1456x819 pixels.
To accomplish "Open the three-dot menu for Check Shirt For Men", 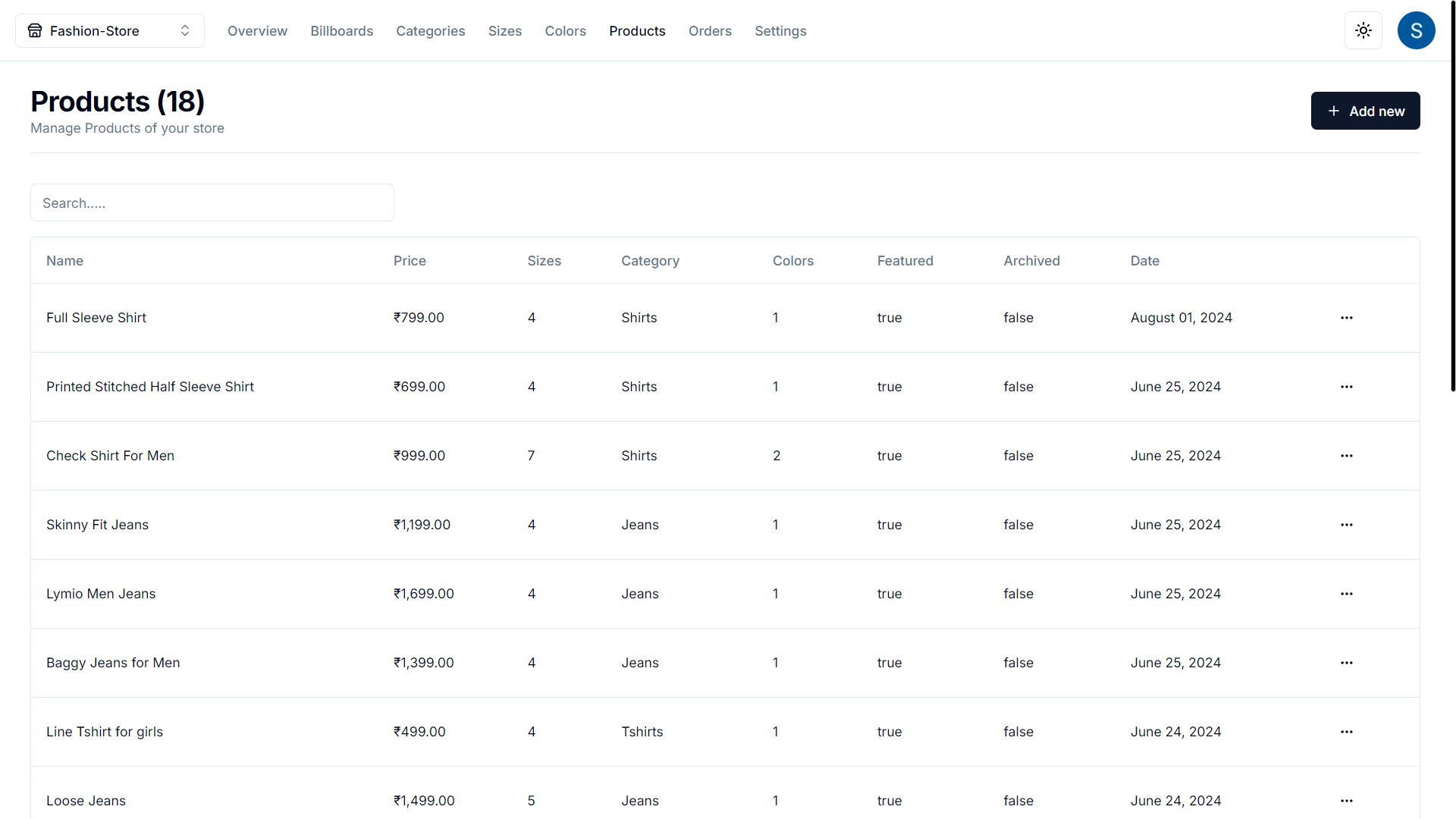I will pyautogui.click(x=1347, y=455).
